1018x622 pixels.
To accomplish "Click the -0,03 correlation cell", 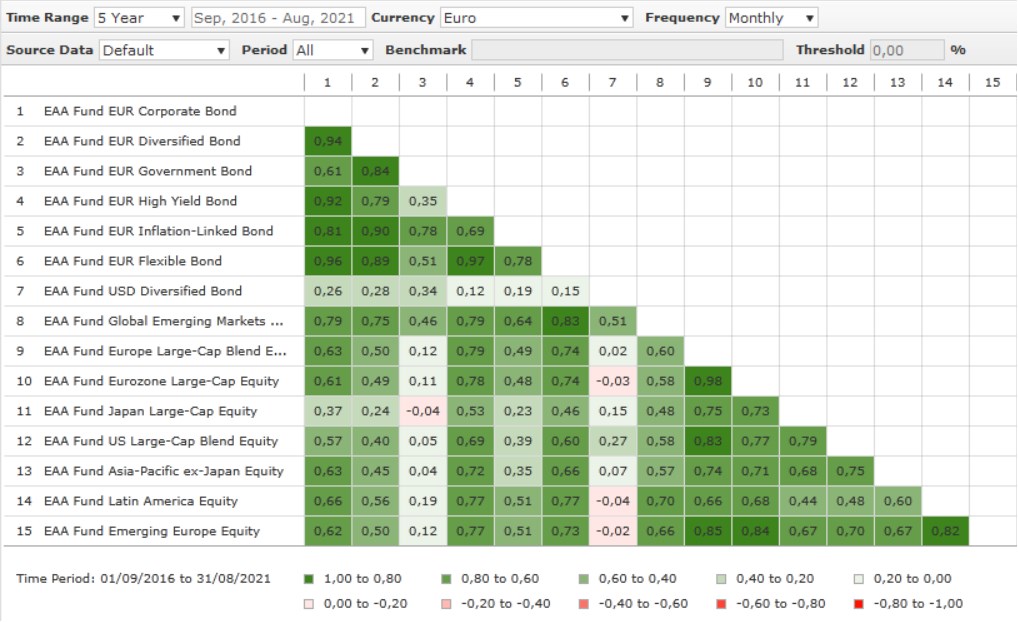I will [613, 381].
